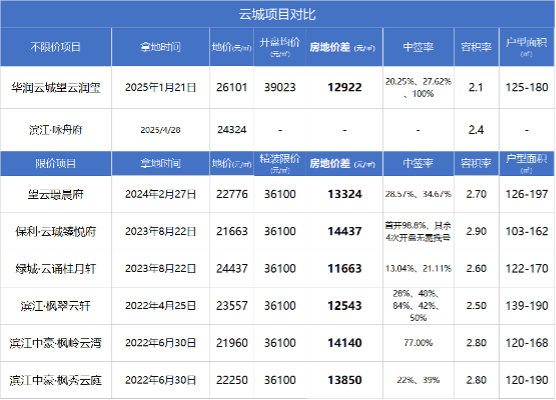Click plot ratio 2.60

476,268
